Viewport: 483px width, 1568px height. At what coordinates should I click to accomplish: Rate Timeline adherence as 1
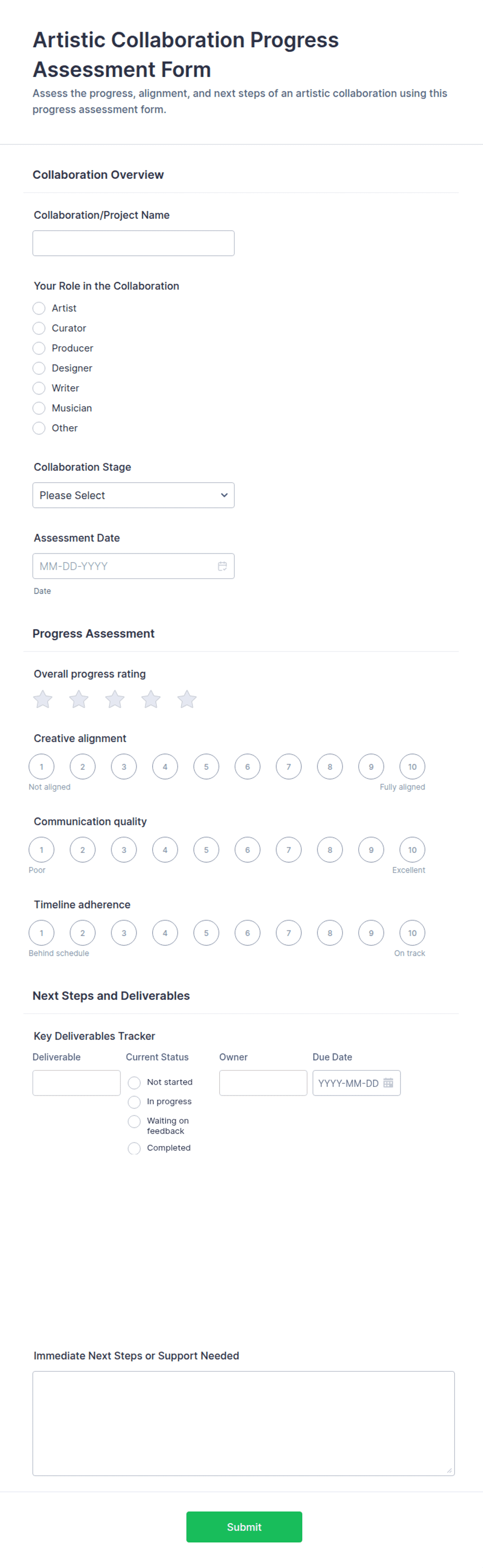[42, 932]
